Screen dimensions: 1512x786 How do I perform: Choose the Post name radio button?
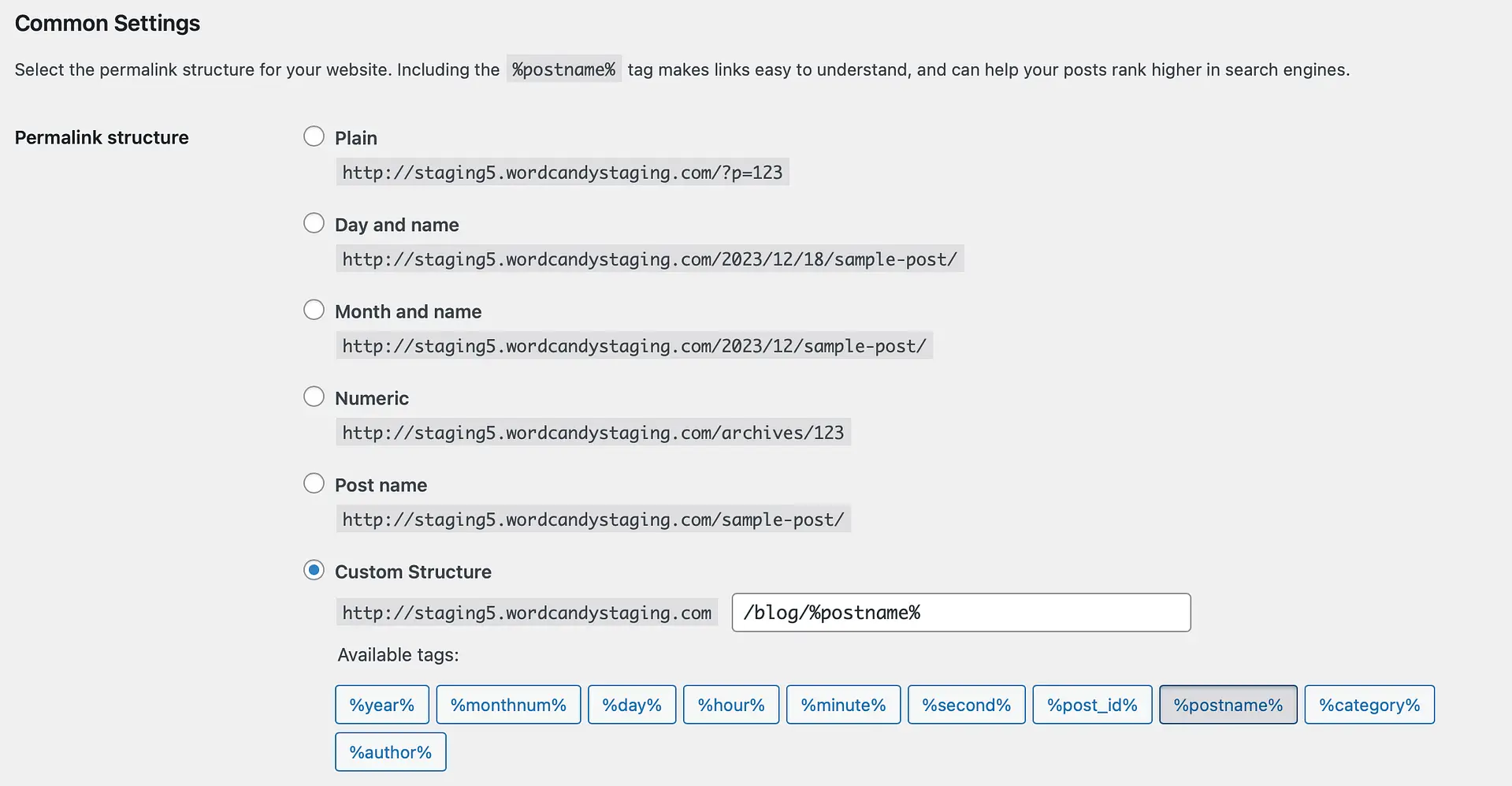point(314,483)
